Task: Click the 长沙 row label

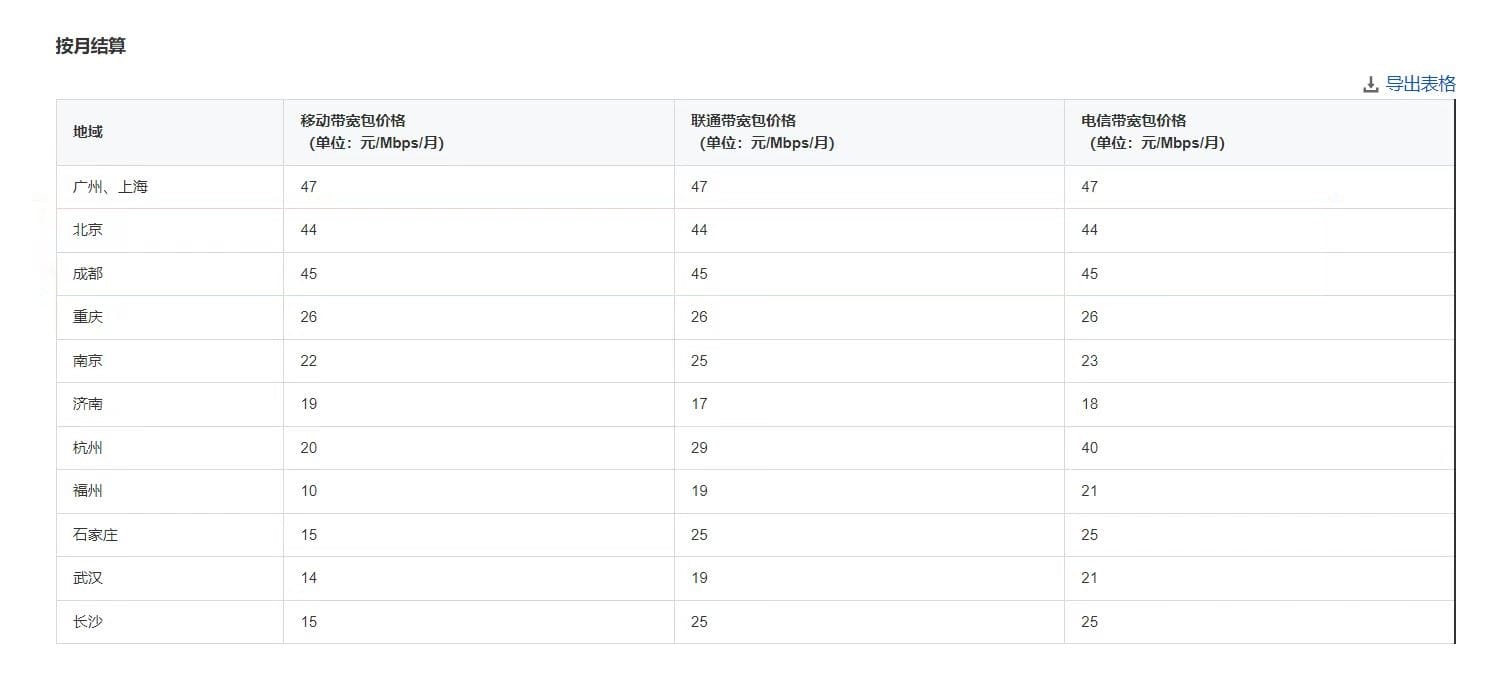Action: point(88,622)
